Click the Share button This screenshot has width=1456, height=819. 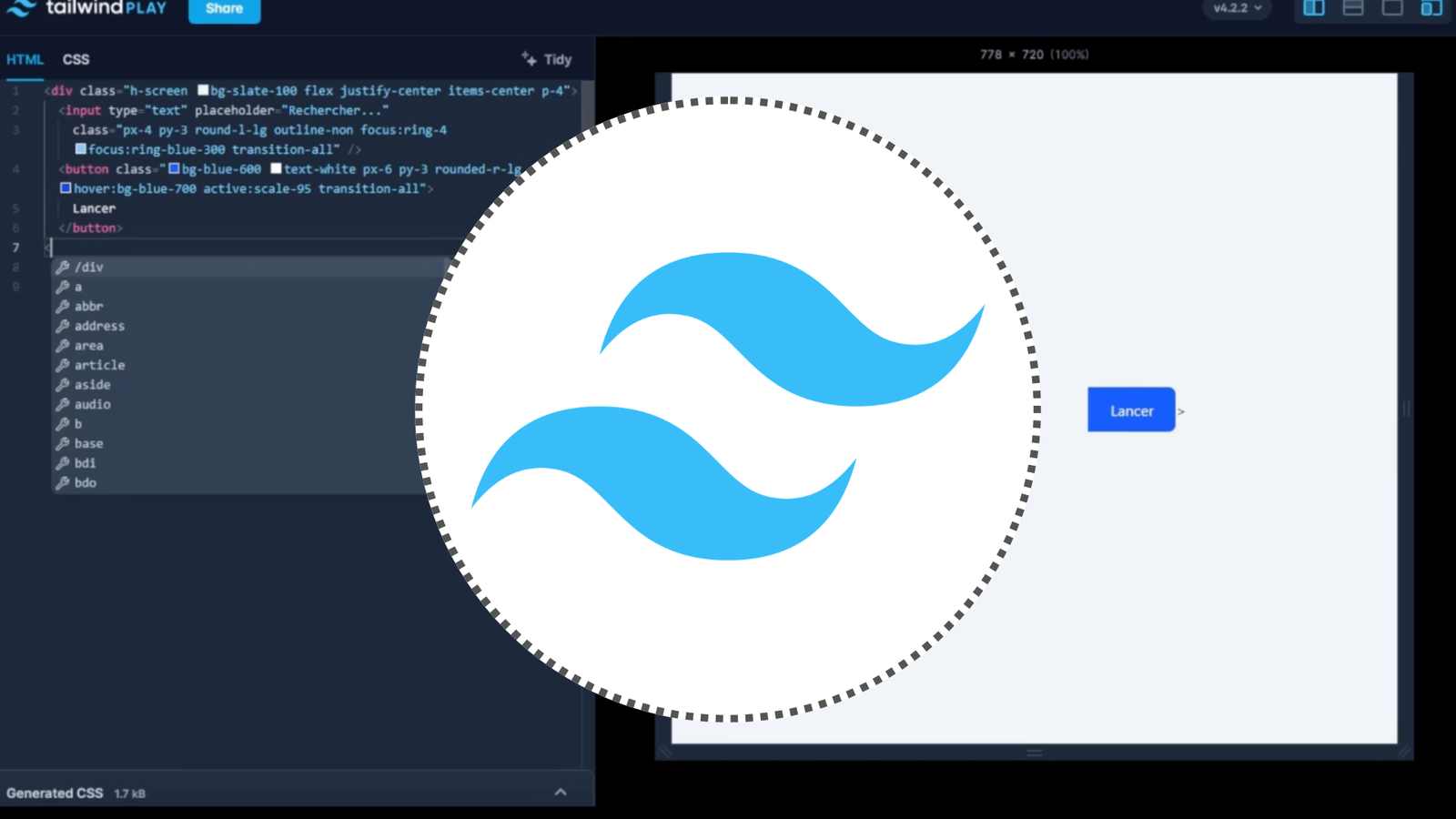(x=224, y=9)
